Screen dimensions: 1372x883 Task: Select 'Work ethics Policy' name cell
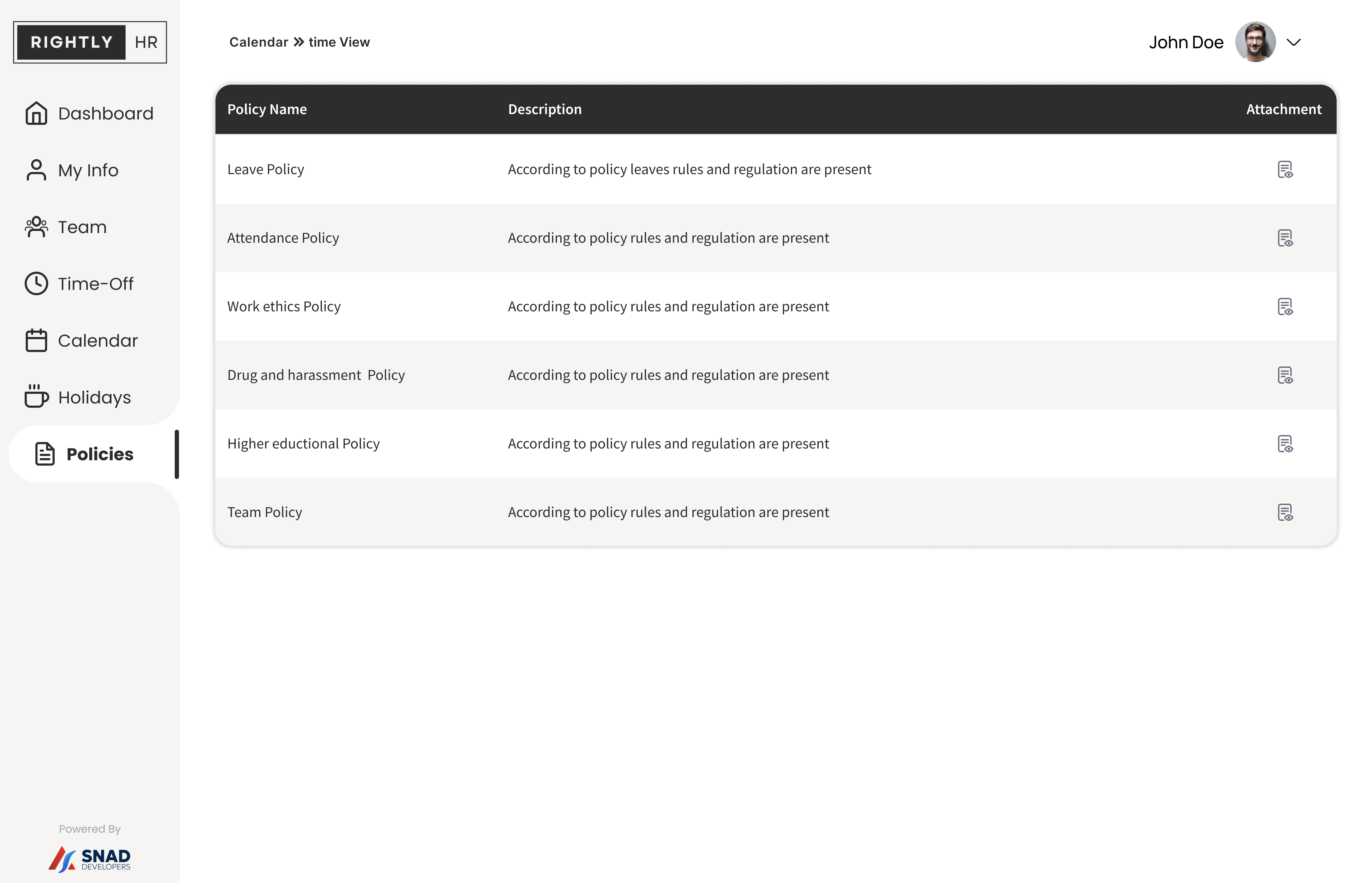click(x=284, y=306)
